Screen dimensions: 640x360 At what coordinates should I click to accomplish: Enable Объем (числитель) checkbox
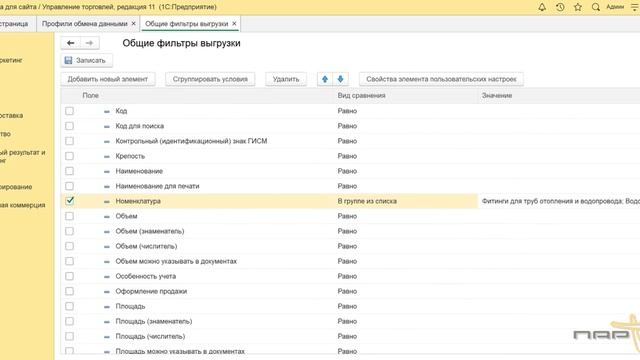click(69, 247)
